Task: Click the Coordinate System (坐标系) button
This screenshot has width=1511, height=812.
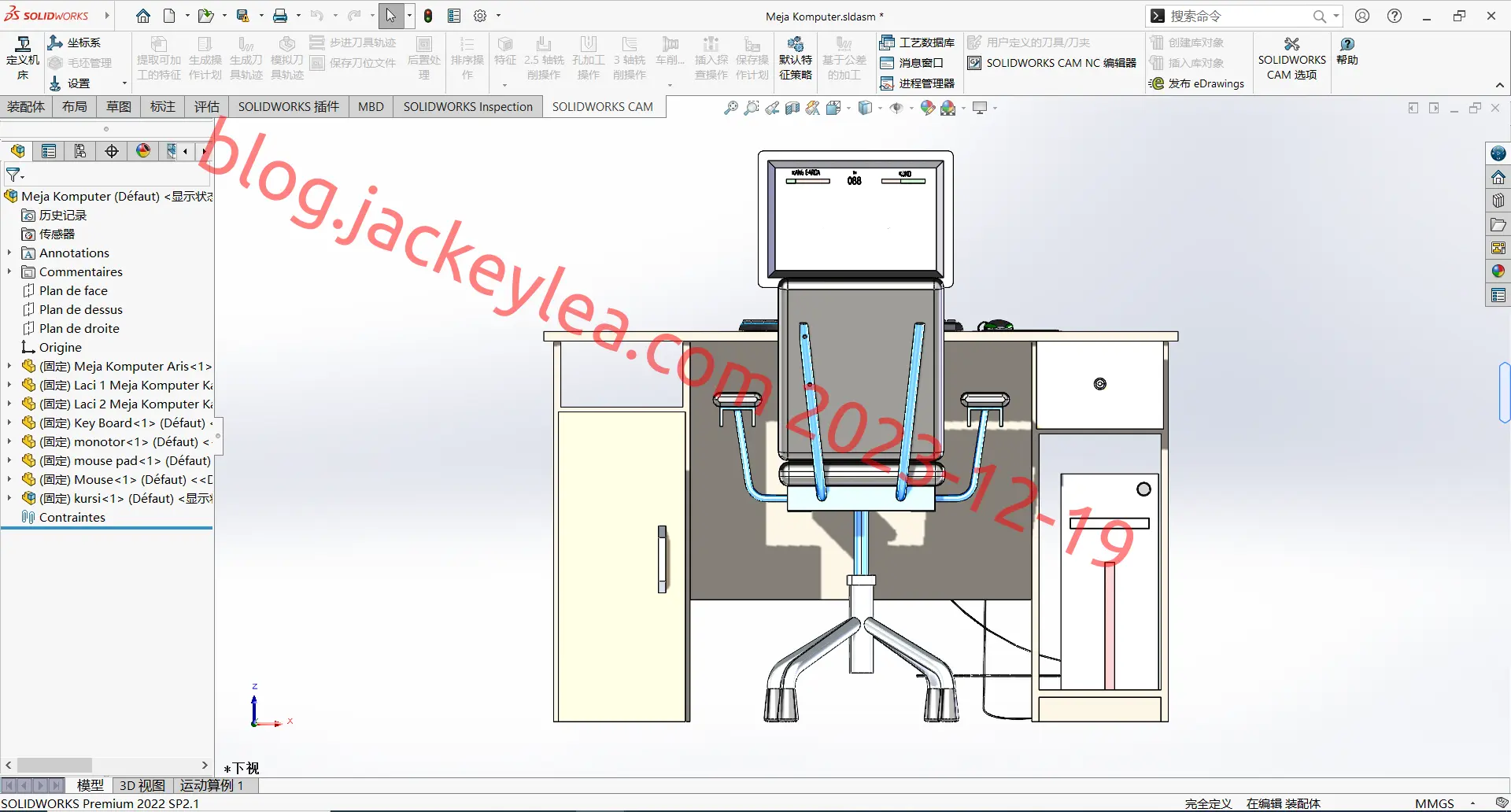Action: coord(75,42)
